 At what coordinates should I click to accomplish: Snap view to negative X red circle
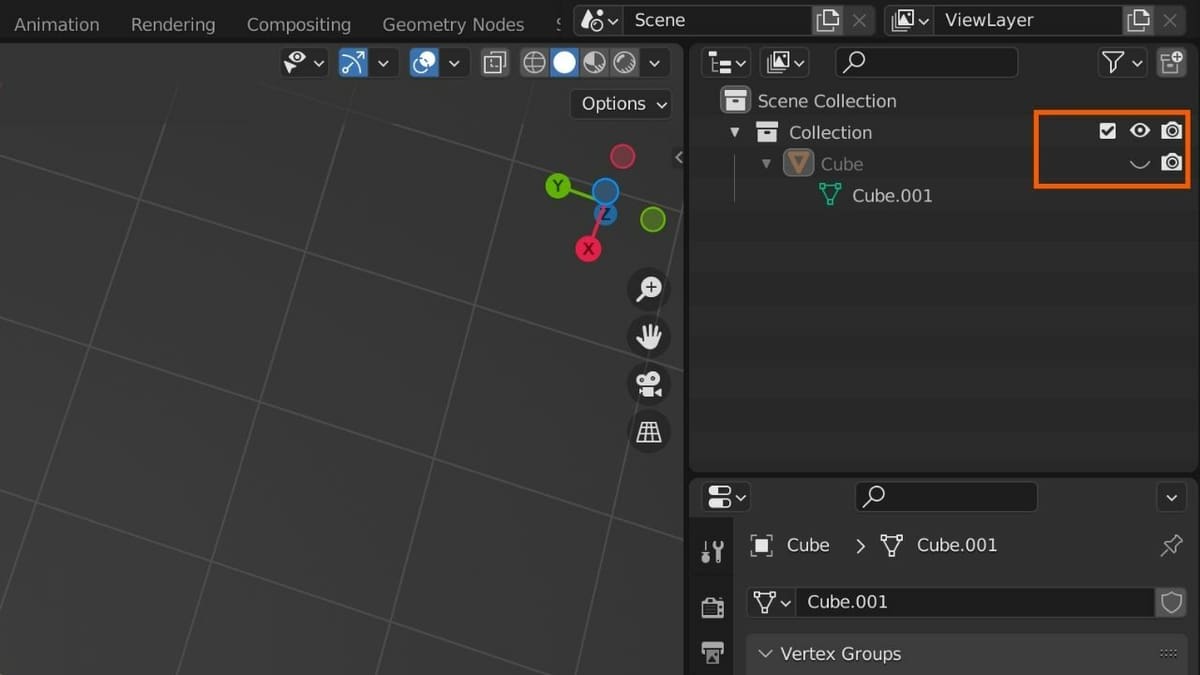(623, 156)
